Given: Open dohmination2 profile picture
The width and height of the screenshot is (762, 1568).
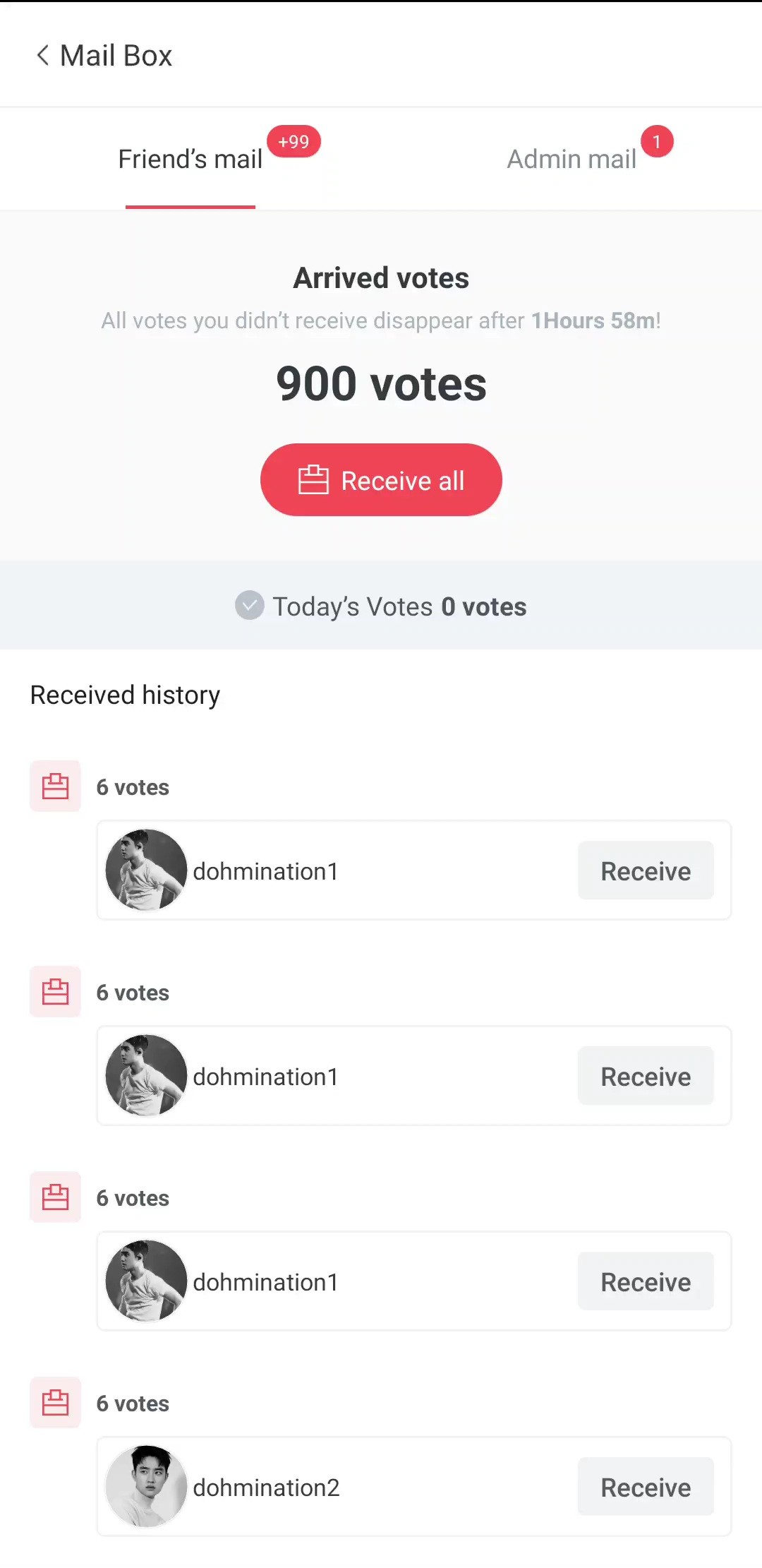Looking at the screenshot, I should [x=146, y=1486].
